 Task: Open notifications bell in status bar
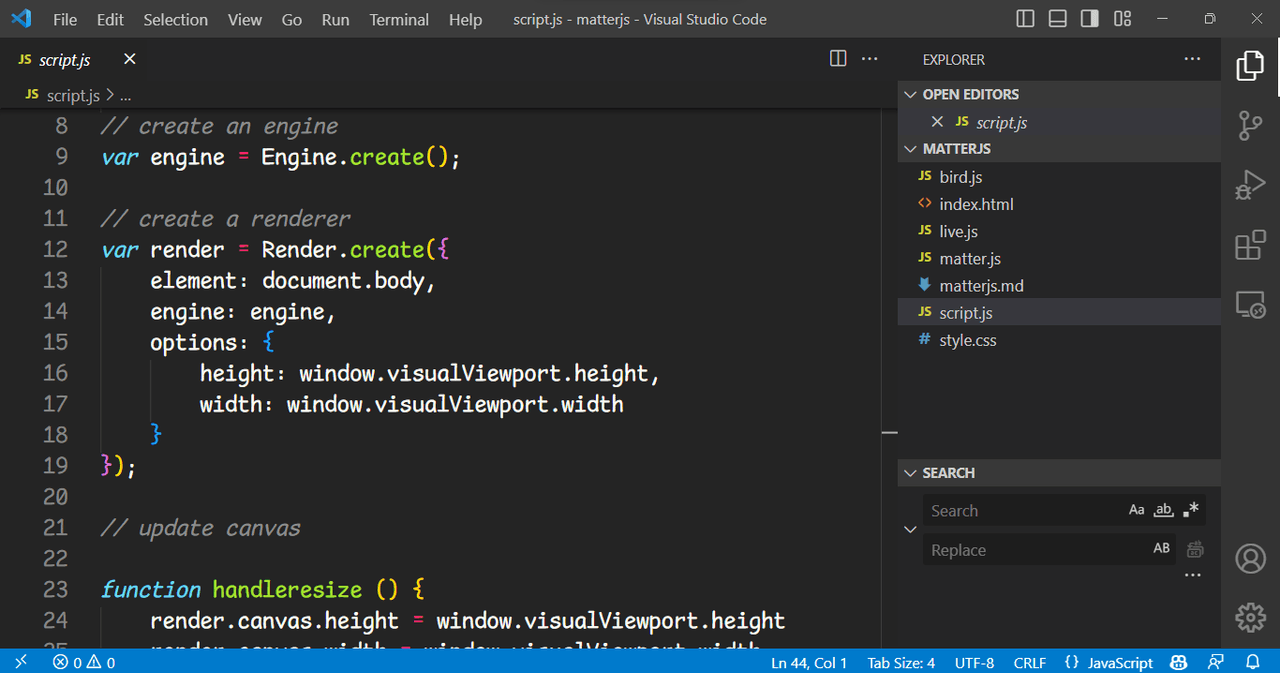[1252, 662]
